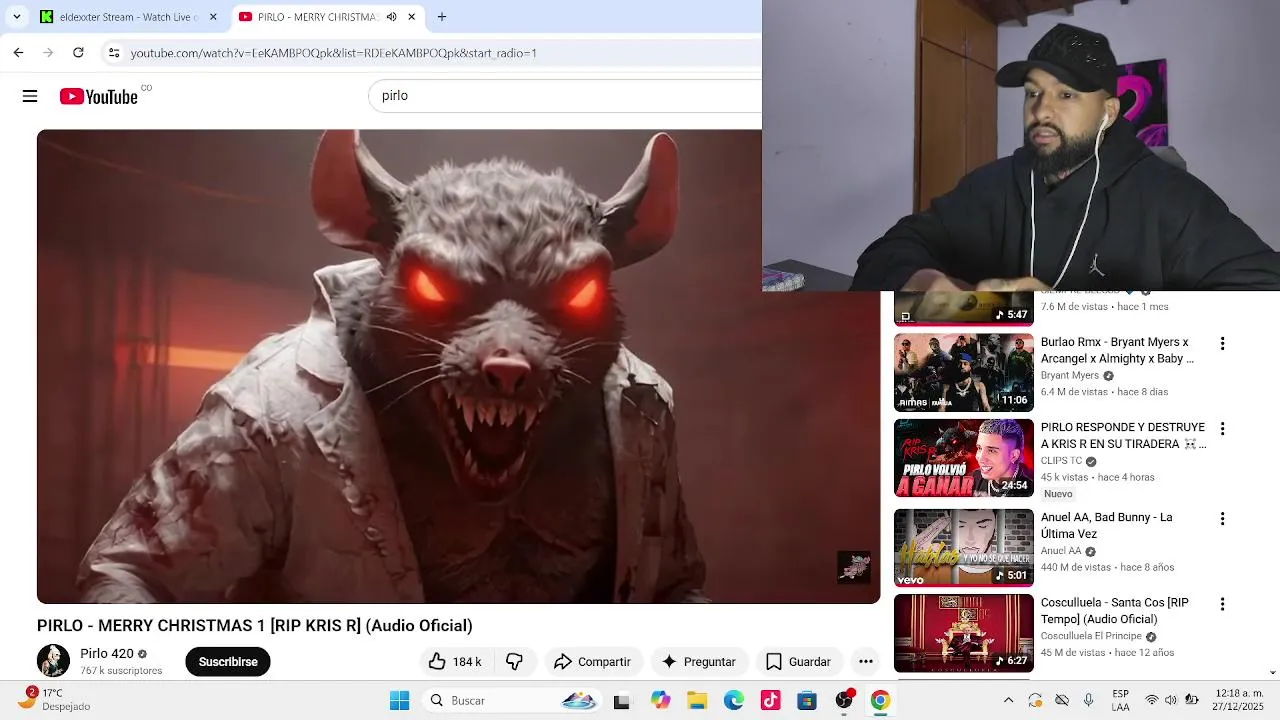This screenshot has width=1280, height=720.
Task: Open File Explorer from the taskbar
Action: 697,701
